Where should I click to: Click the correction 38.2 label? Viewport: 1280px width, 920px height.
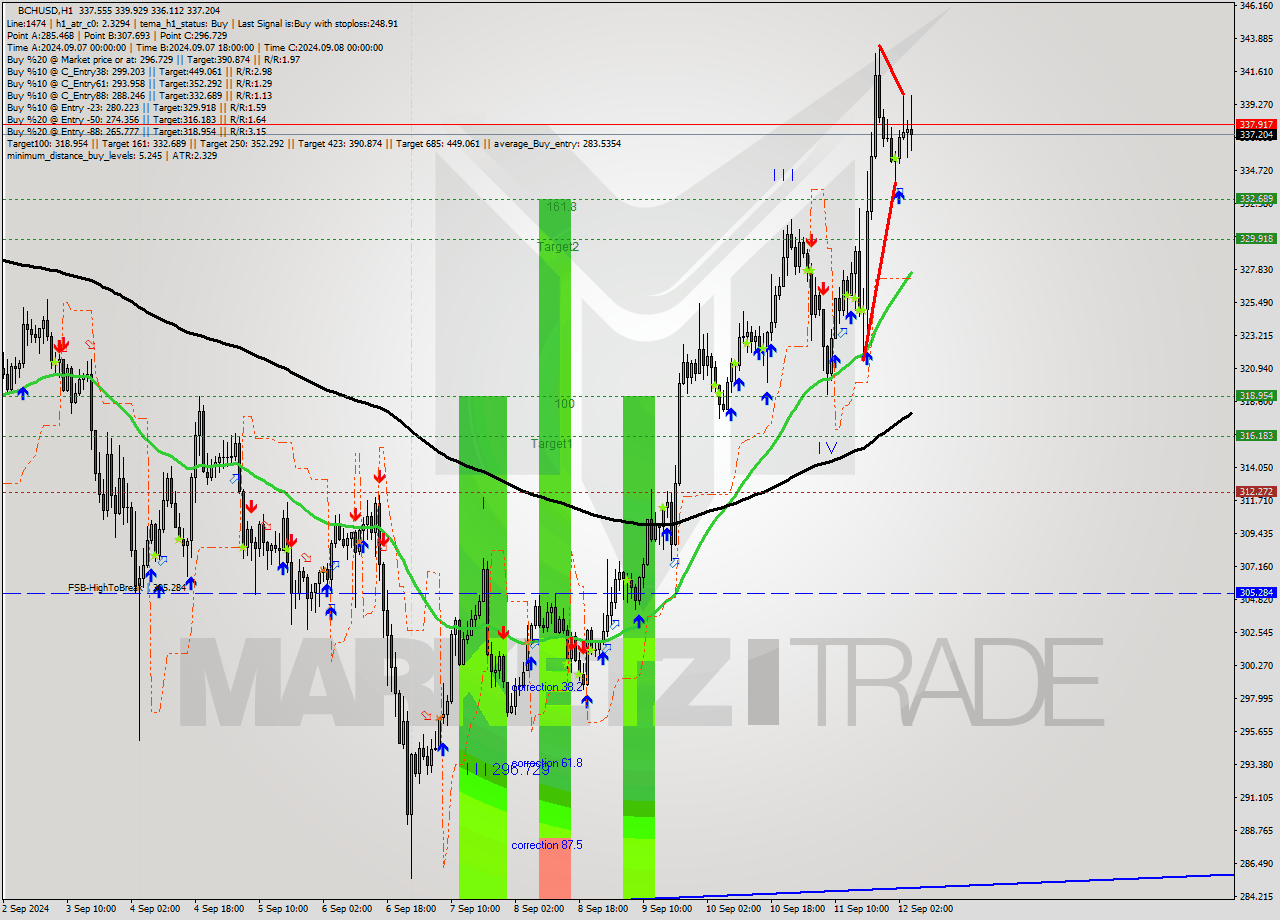click(x=547, y=687)
